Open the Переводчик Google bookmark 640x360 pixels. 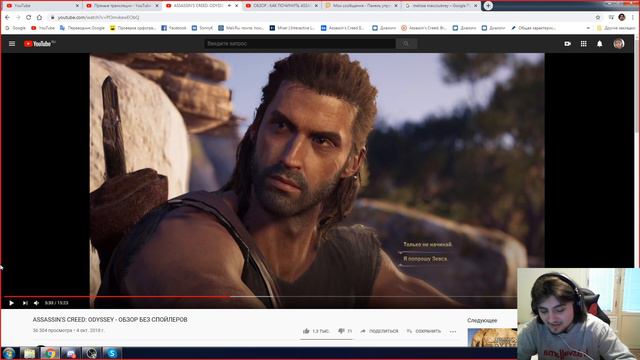tap(82, 28)
